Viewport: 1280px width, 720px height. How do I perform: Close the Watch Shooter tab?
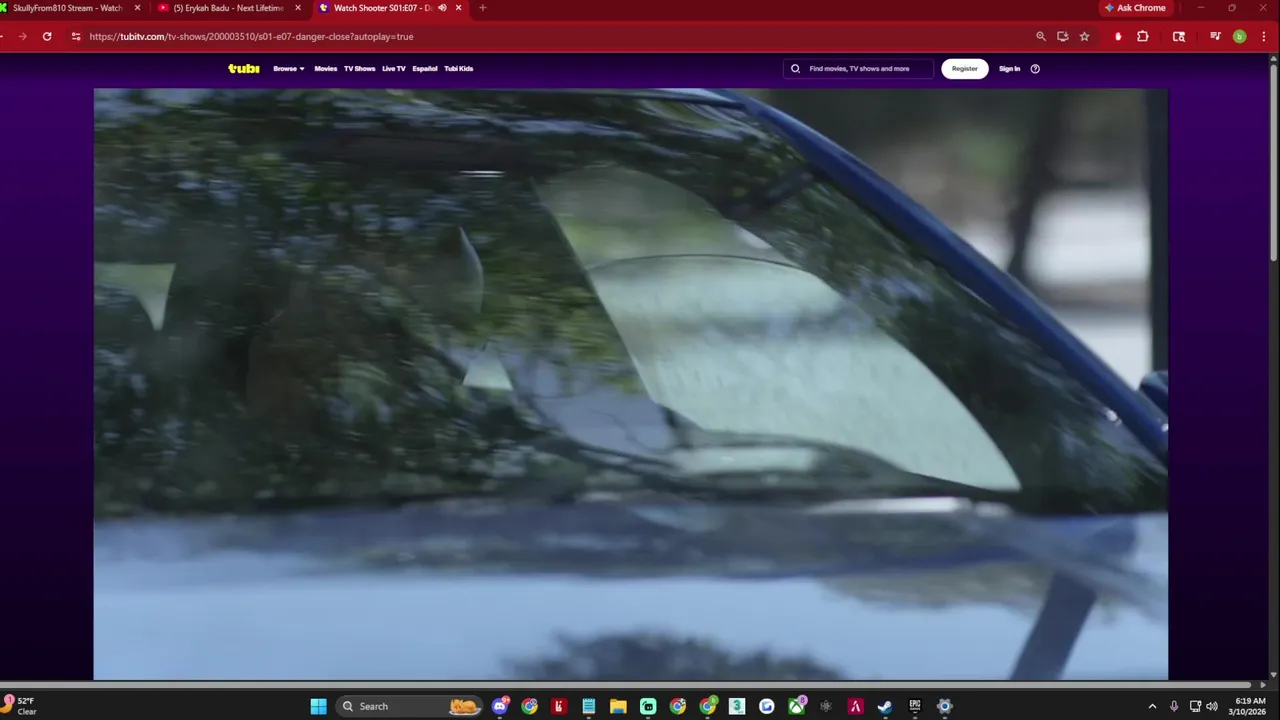[x=459, y=8]
